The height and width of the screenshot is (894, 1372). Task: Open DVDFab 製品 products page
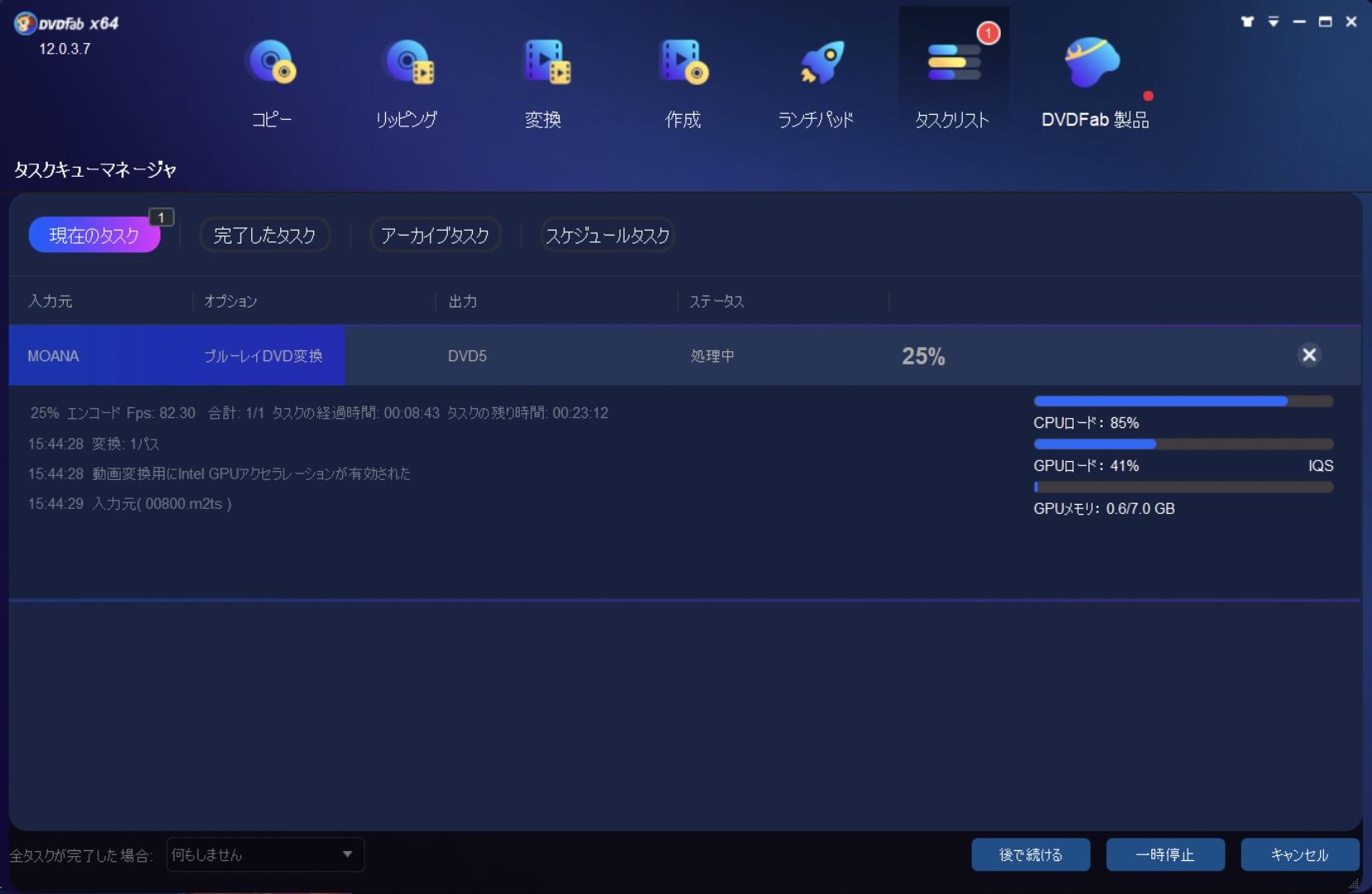1095,83
